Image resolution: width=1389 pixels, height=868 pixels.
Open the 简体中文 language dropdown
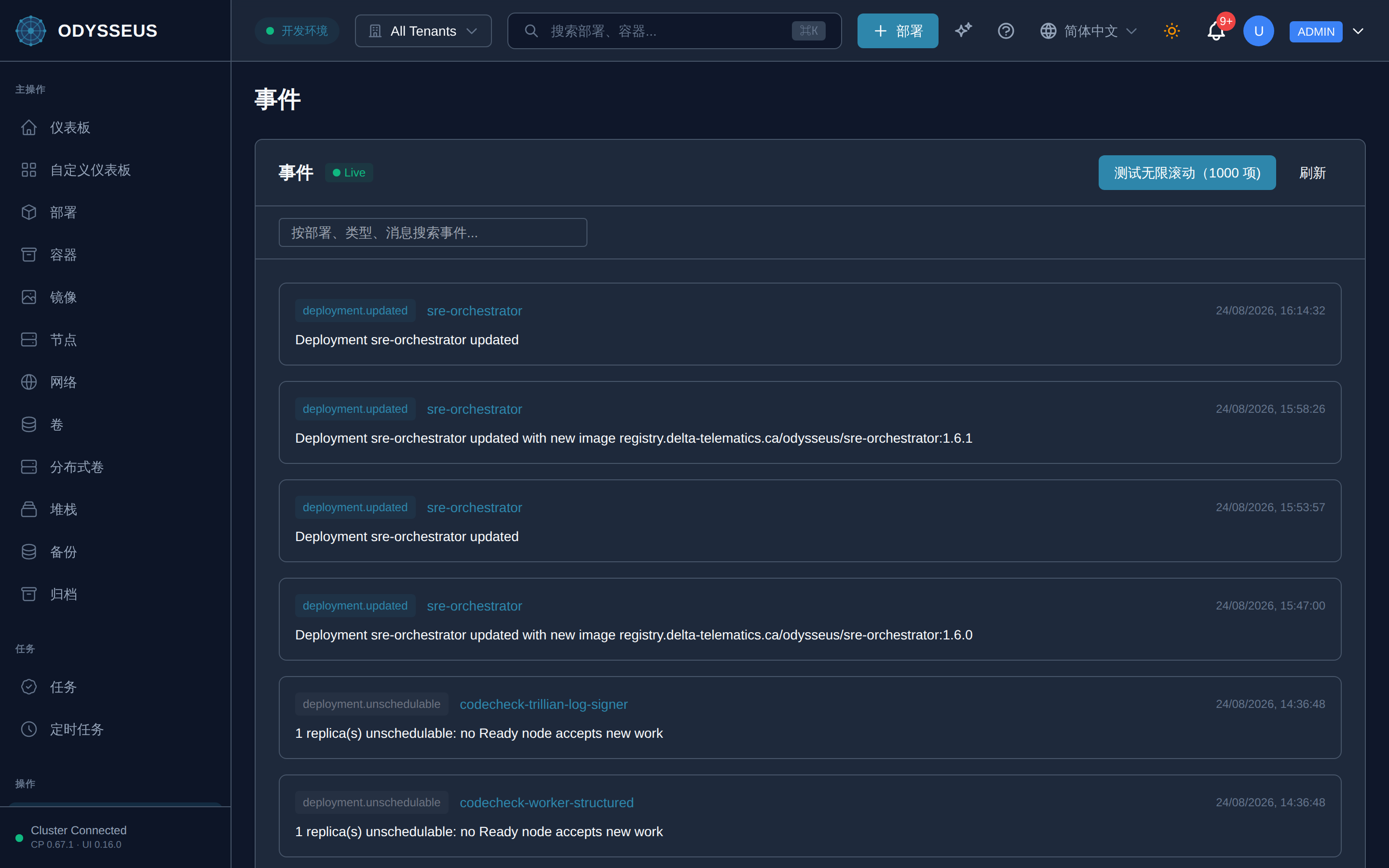click(x=1088, y=31)
